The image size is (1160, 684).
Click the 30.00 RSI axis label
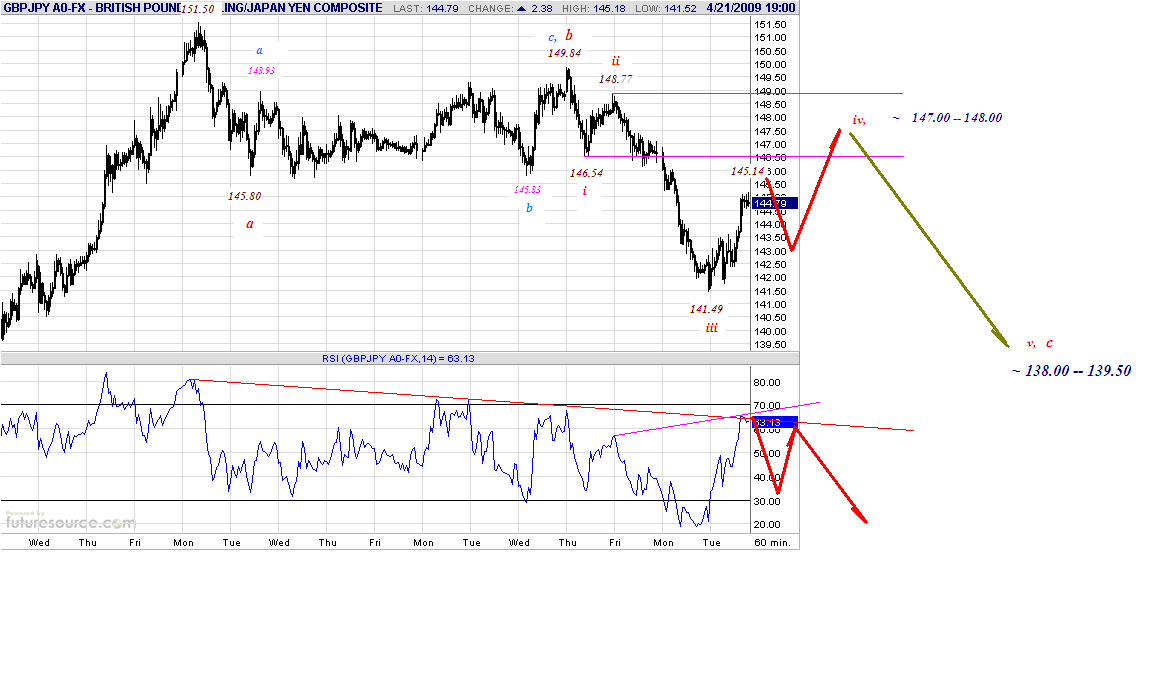767,501
